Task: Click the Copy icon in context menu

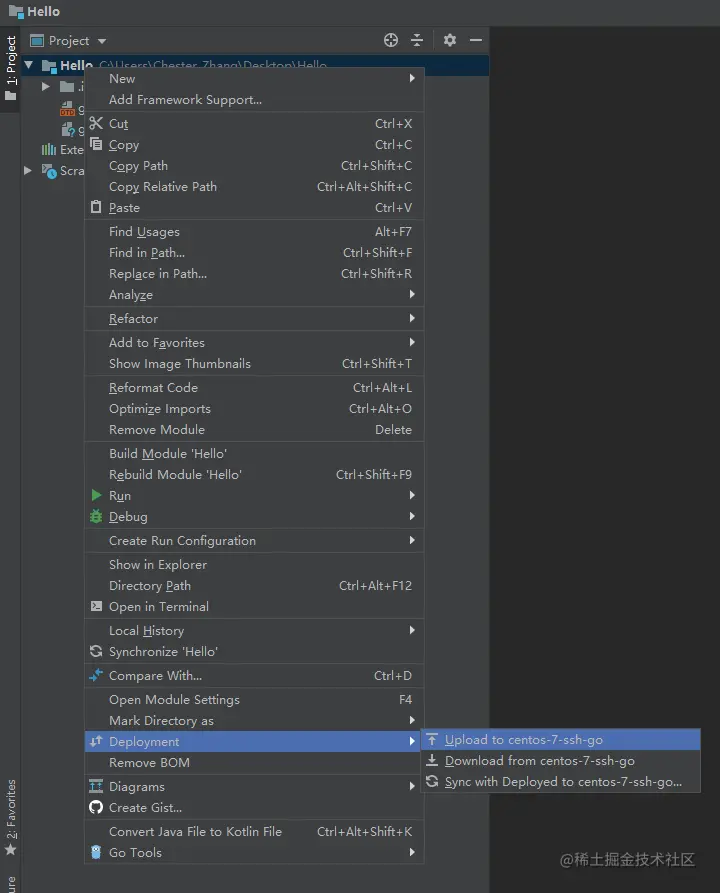Action: tap(96, 144)
